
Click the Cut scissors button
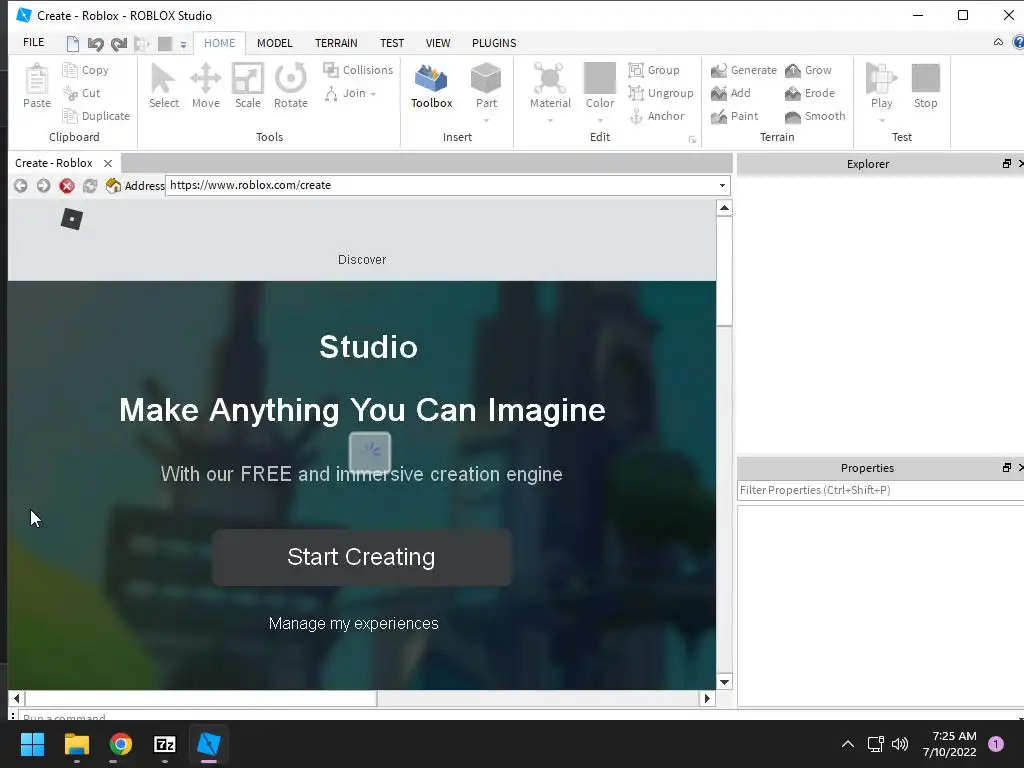(82, 93)
